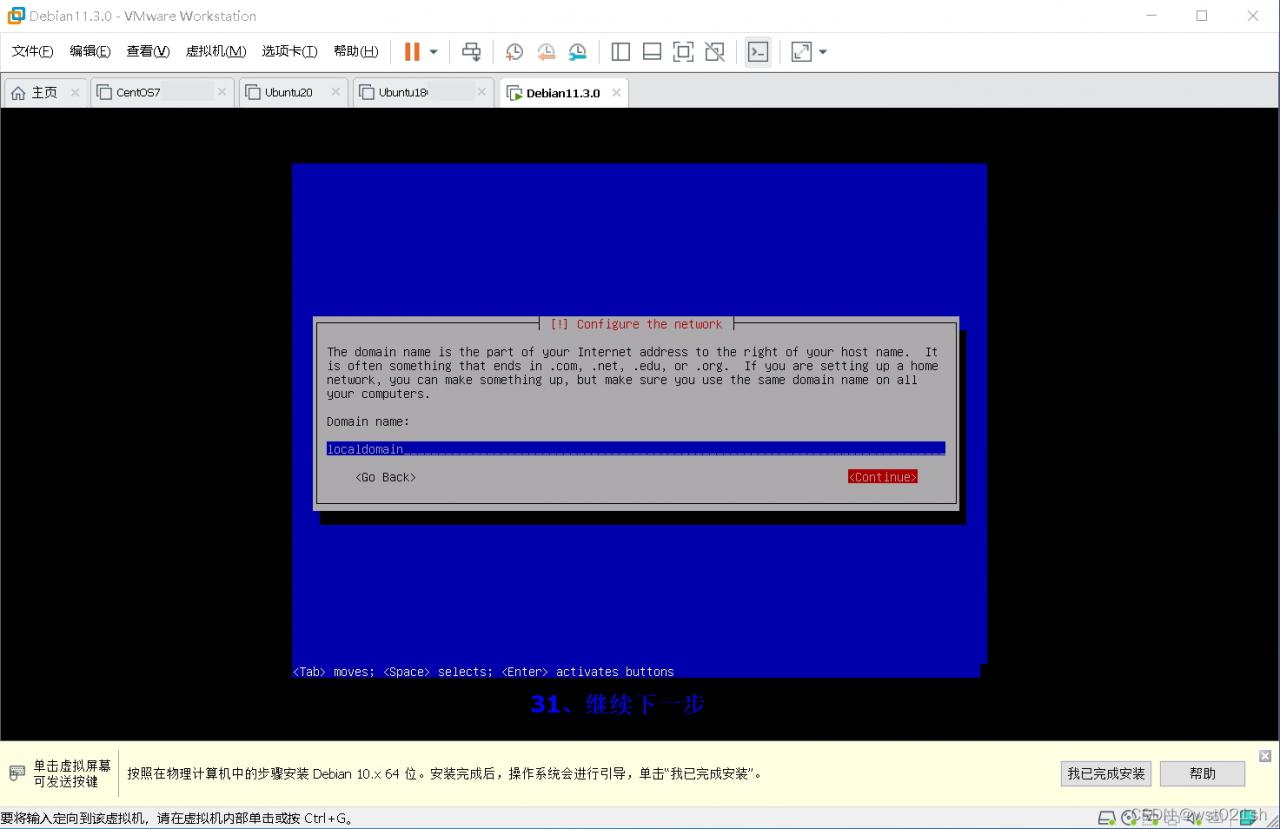
Task: Click the keyboard icon in the hint bar
Action: [17, 773]
